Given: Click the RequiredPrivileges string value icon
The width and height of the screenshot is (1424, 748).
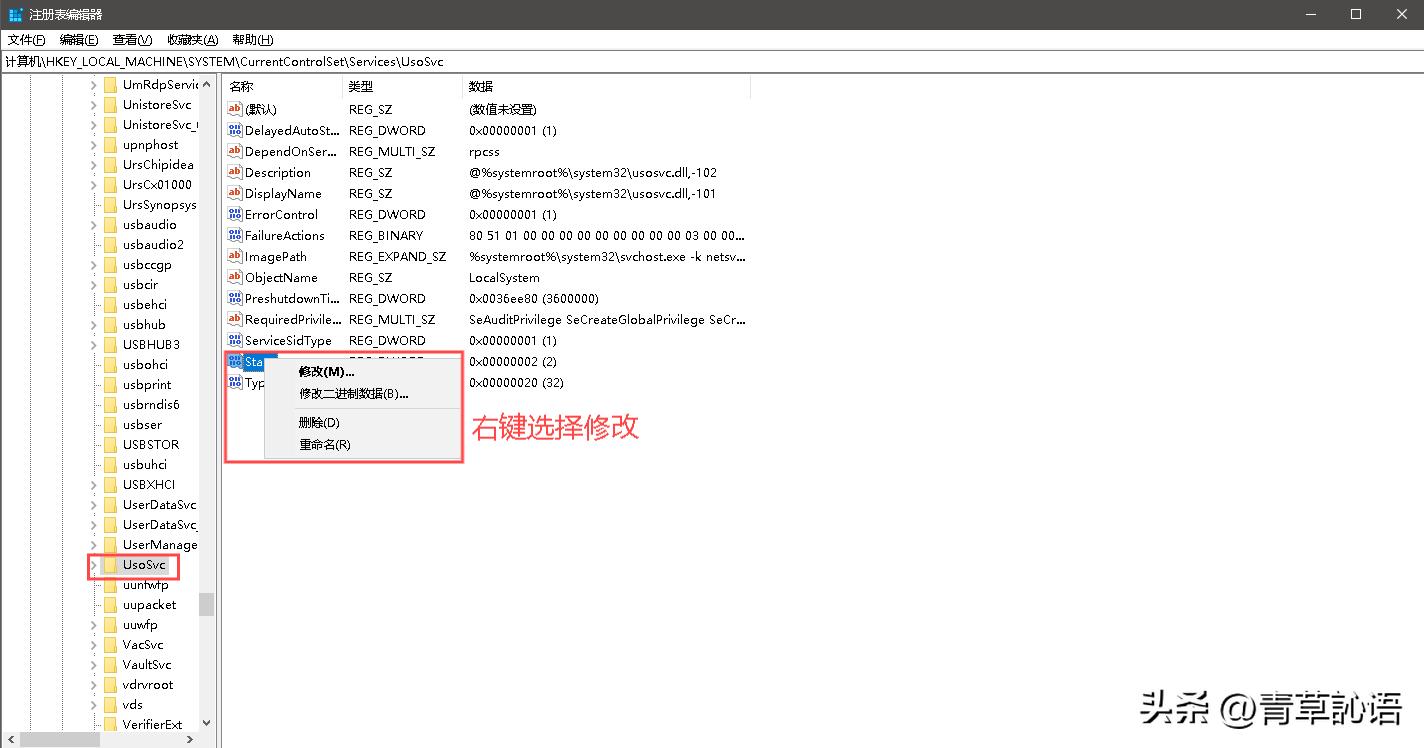Looking at the screenshot, I should point(235,320).
